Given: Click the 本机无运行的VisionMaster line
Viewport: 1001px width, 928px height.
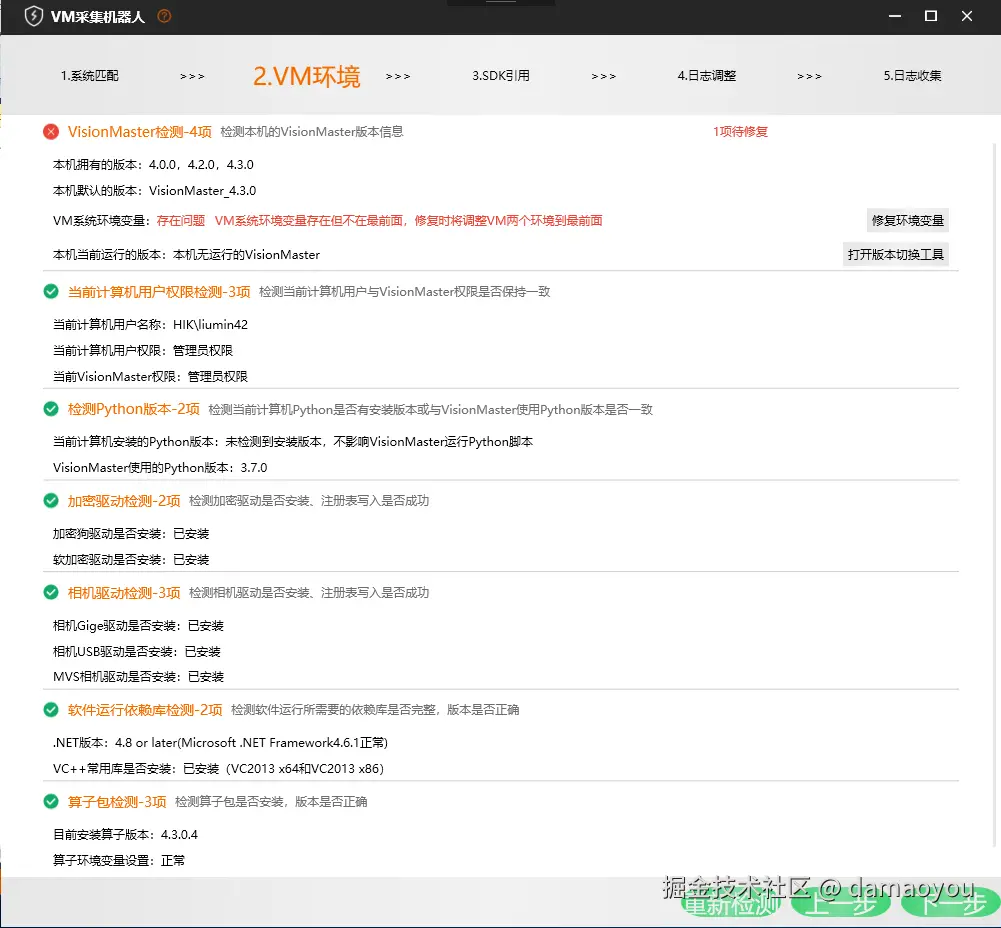Looking at the screenshot, I should coord(186,255).
